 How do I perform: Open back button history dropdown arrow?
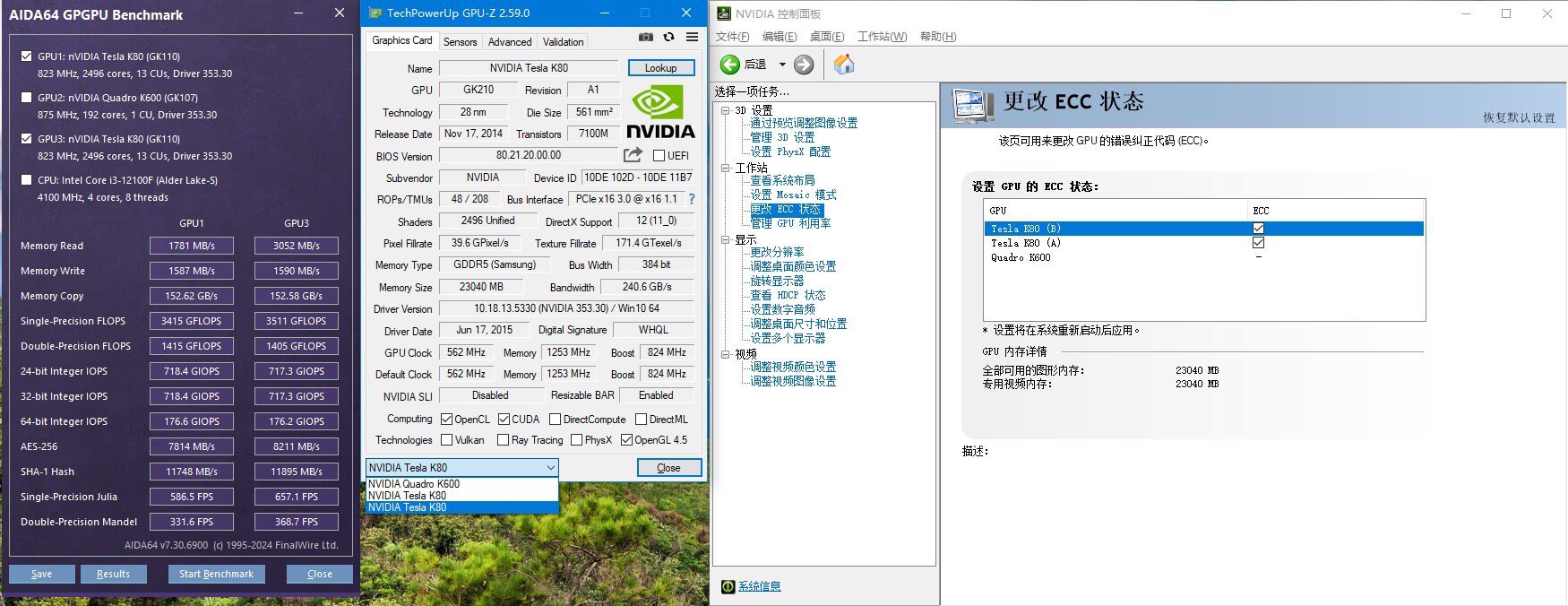click(x=782, y=65)
